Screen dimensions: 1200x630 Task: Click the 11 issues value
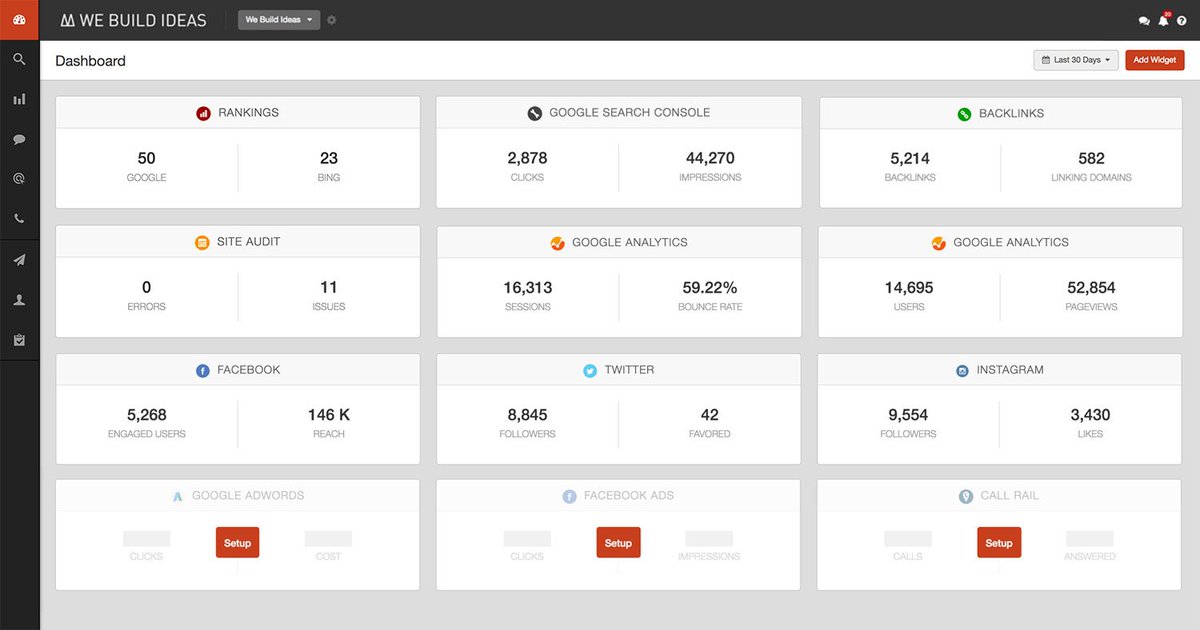[x=329, y=287]
